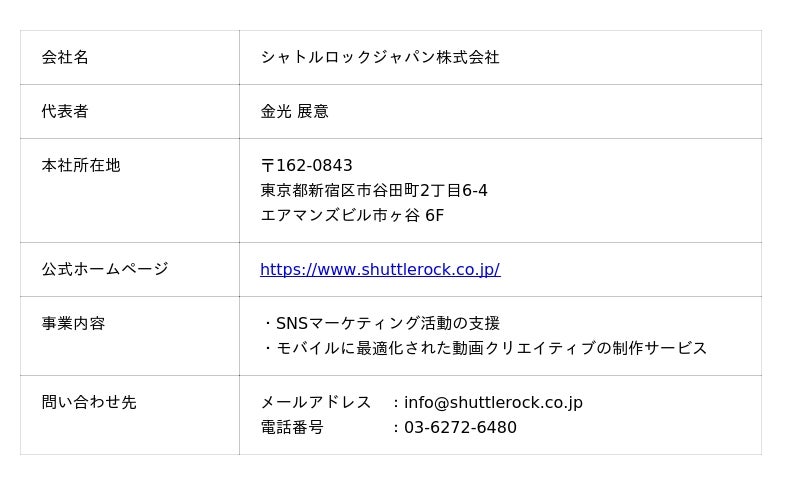This screenshot has width=800, height=485.
Task: Click the 電話番号 label text
Action: 292,427
